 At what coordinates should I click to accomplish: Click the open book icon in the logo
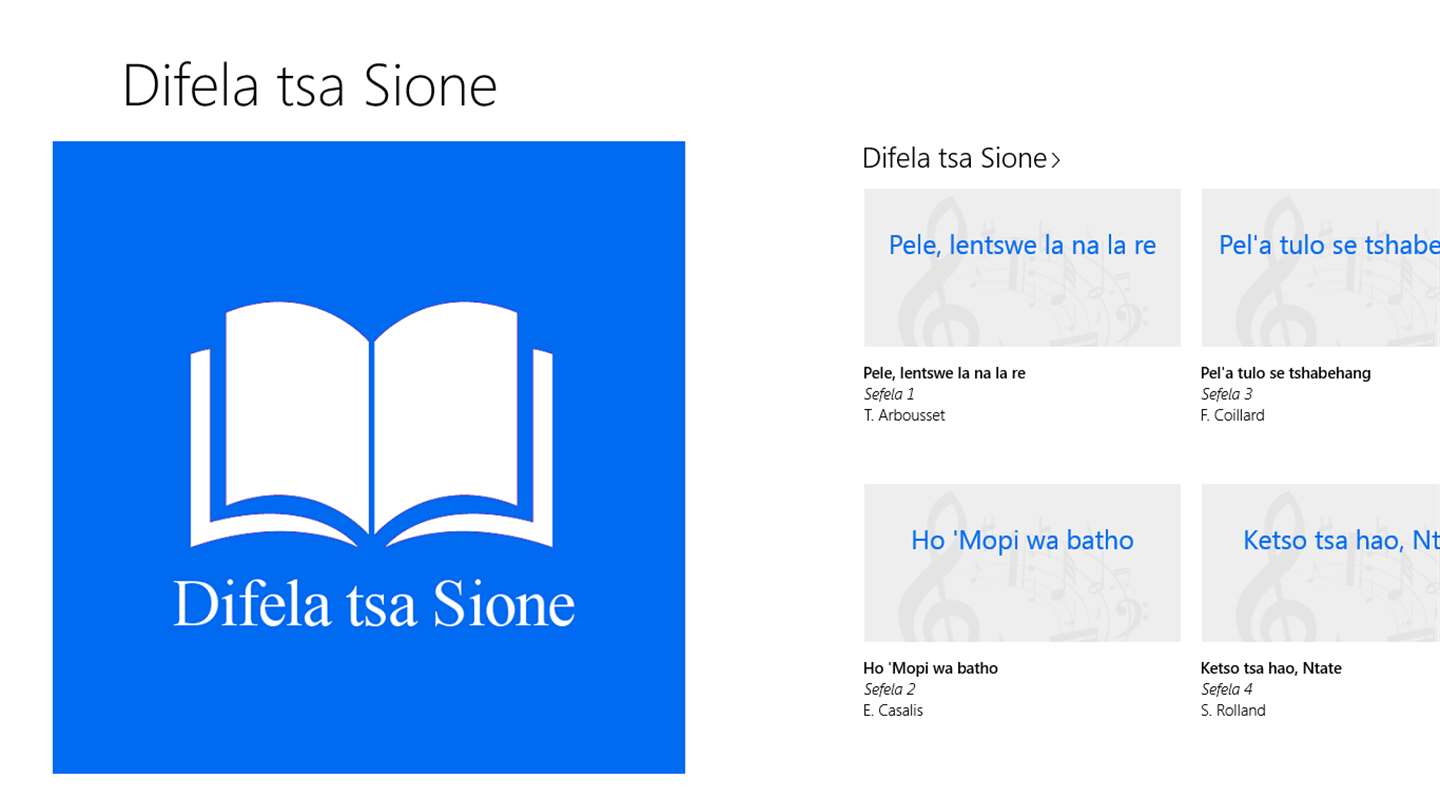point(371,425)
